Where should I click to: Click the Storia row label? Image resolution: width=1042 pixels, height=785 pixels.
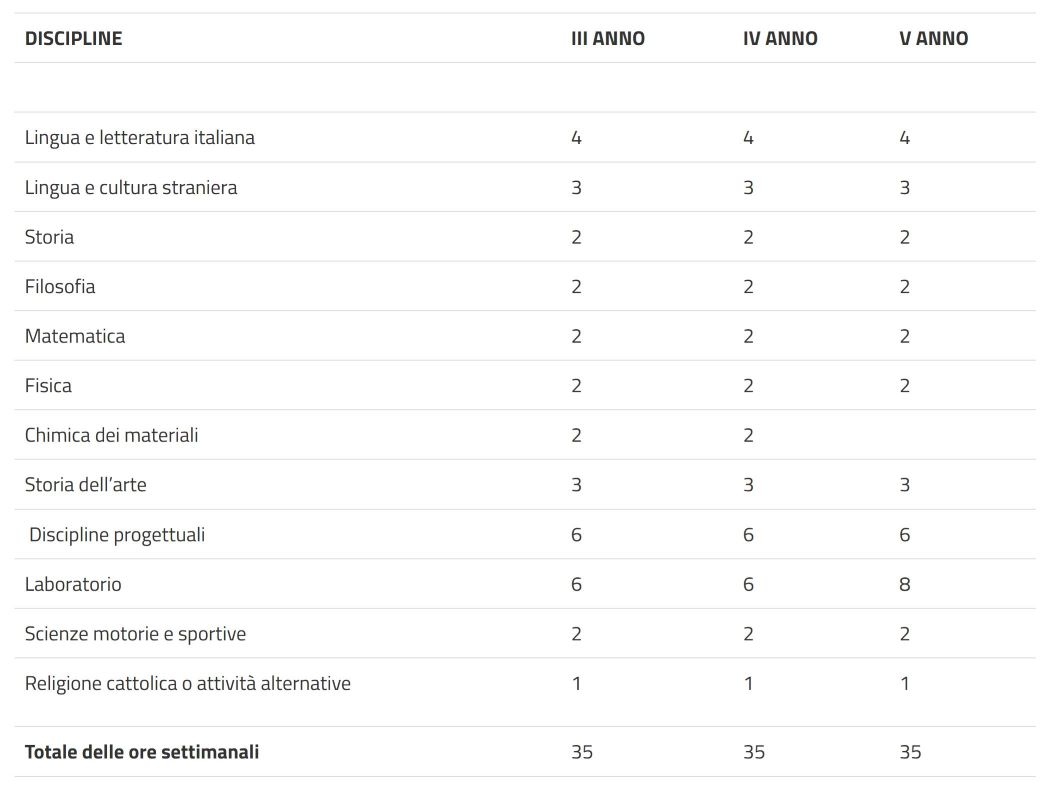49,237
